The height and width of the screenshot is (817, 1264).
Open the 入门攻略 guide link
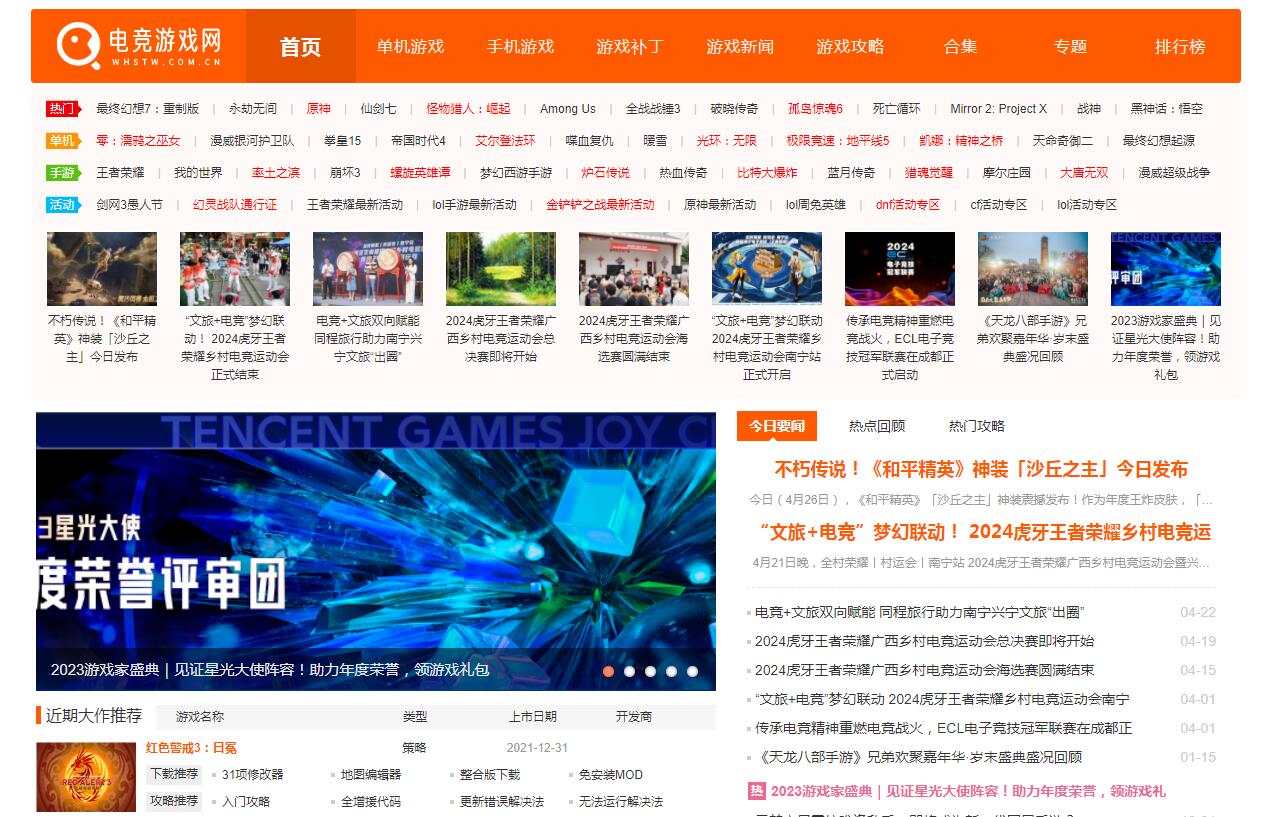(x=246, y=801)
